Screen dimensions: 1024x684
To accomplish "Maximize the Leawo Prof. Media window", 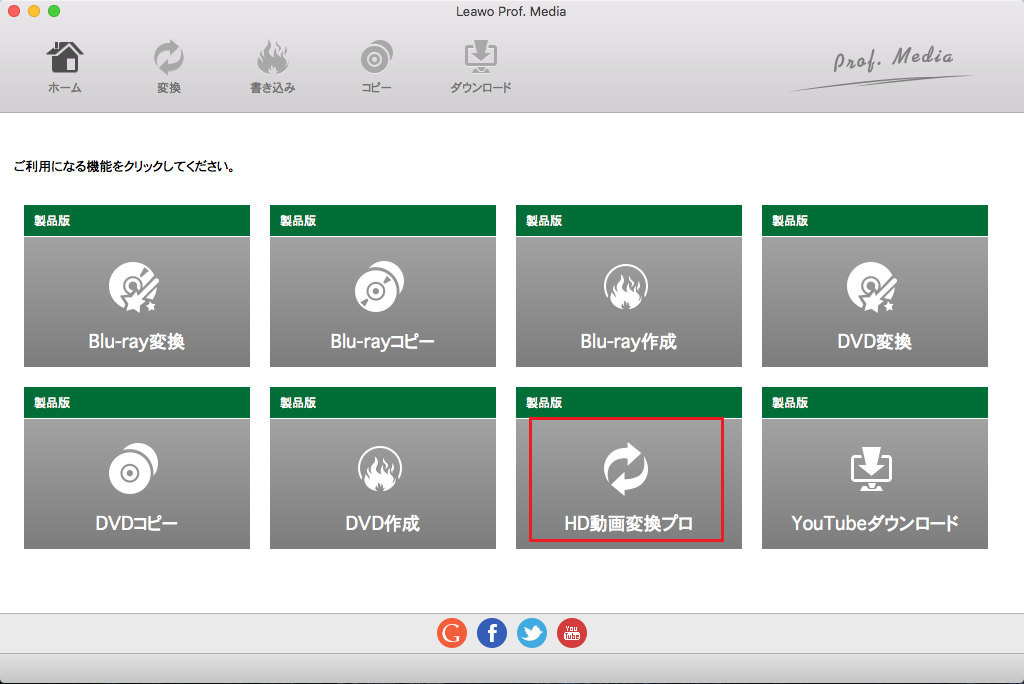I will 54,11.
